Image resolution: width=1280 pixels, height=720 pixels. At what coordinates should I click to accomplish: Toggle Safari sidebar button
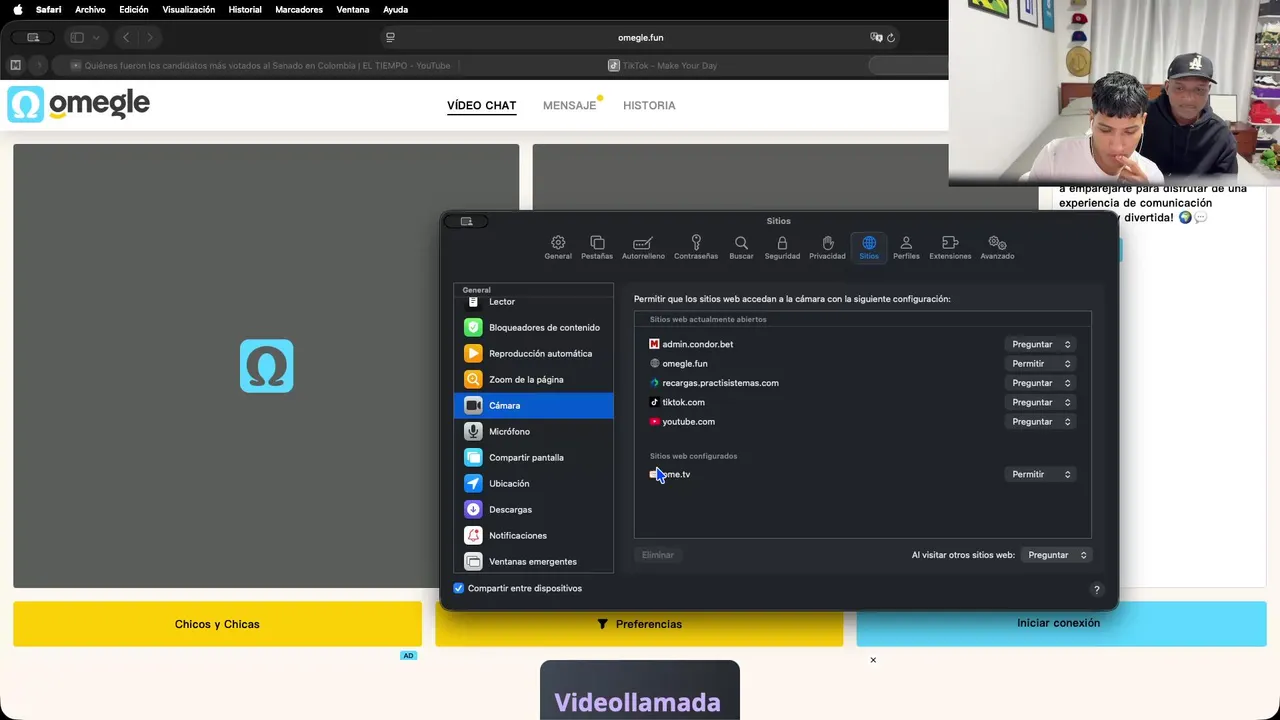pos(77,37)
